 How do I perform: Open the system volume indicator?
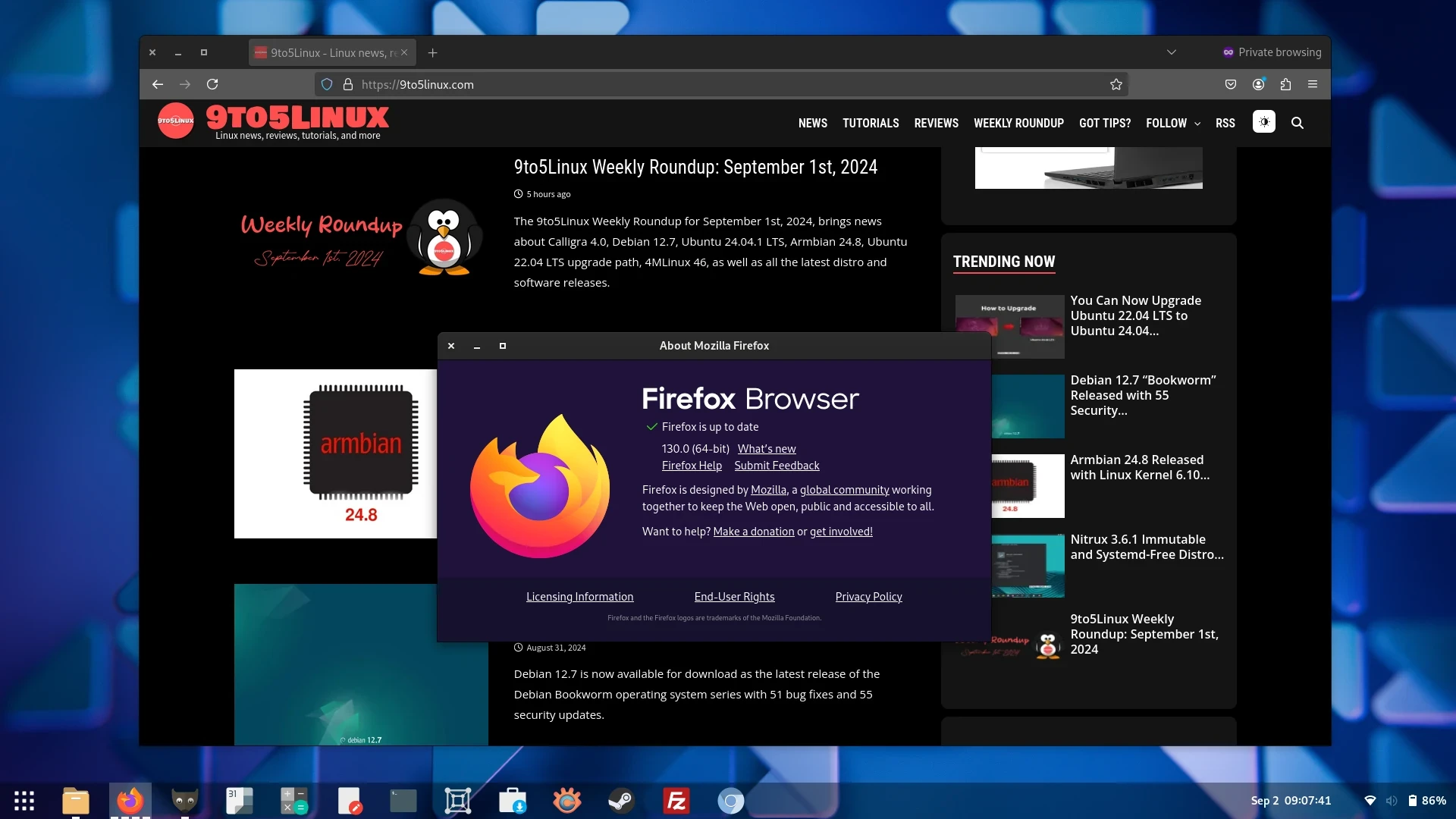[1391, 801]
